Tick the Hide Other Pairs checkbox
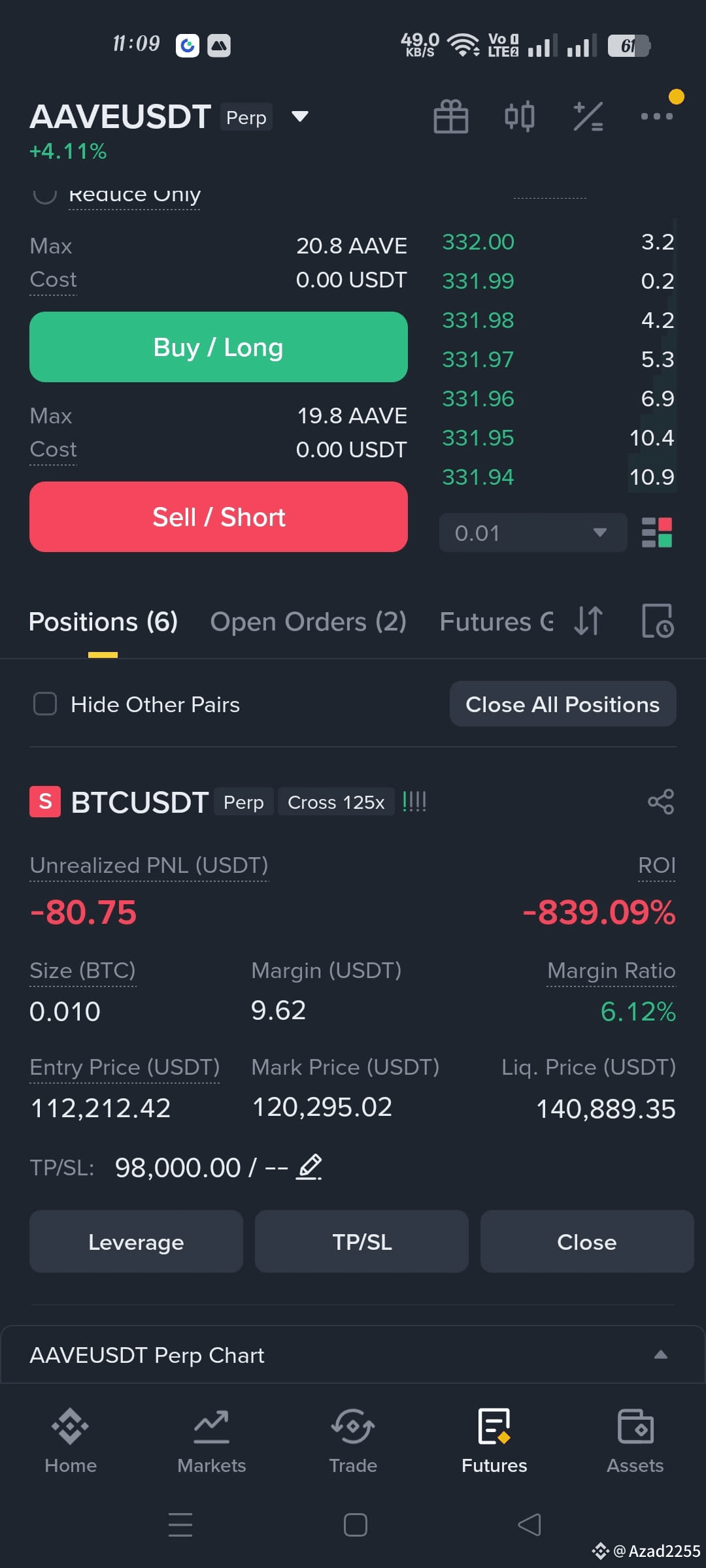706x1568 pixels. coord(45,704)
